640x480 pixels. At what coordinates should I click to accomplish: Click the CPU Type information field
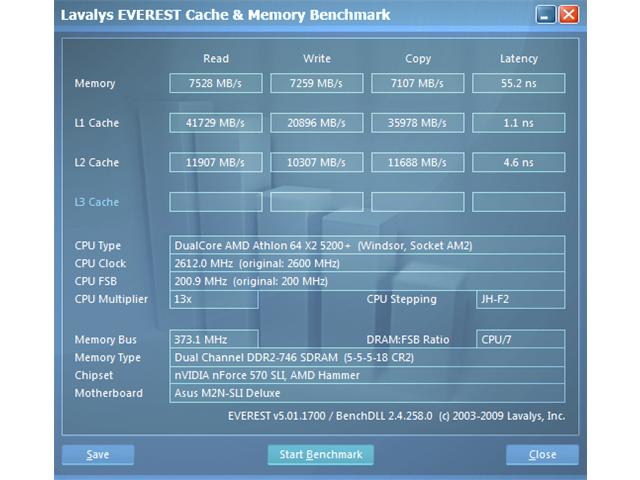coord(367,245)
